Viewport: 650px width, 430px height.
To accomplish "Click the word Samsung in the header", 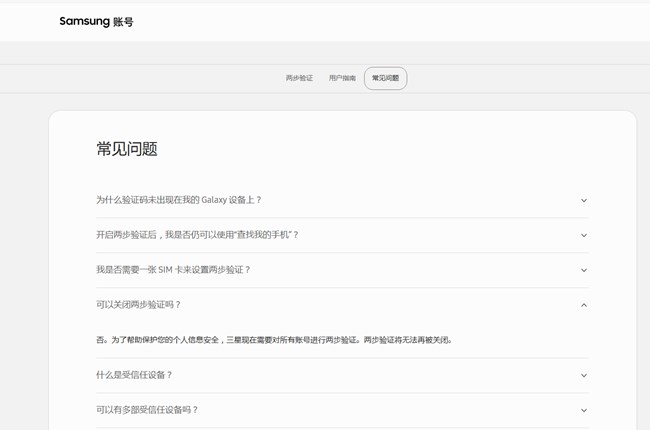I will (84, 21).
